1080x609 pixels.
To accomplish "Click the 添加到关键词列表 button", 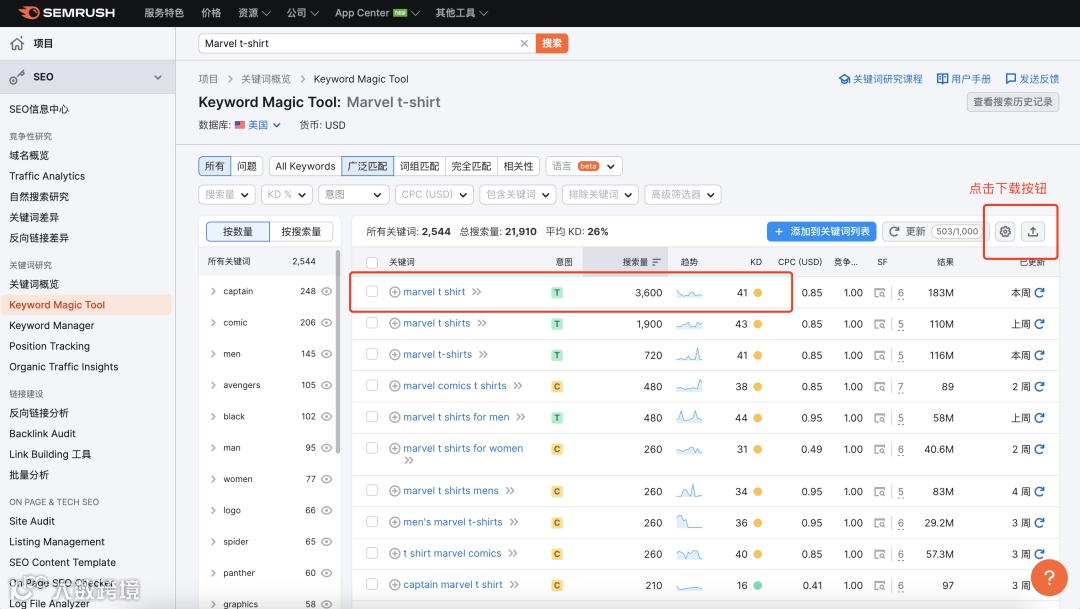I will 822,230.
